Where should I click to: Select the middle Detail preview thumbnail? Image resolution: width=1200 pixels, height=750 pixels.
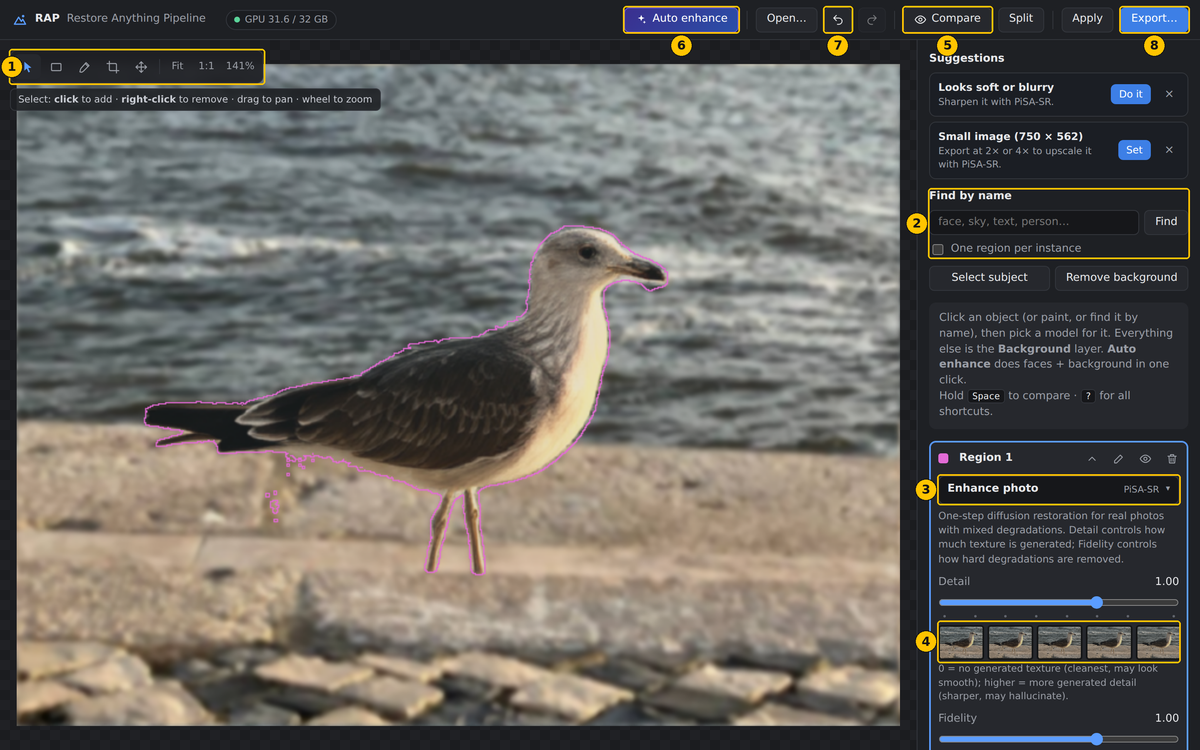pos(1059,642)
